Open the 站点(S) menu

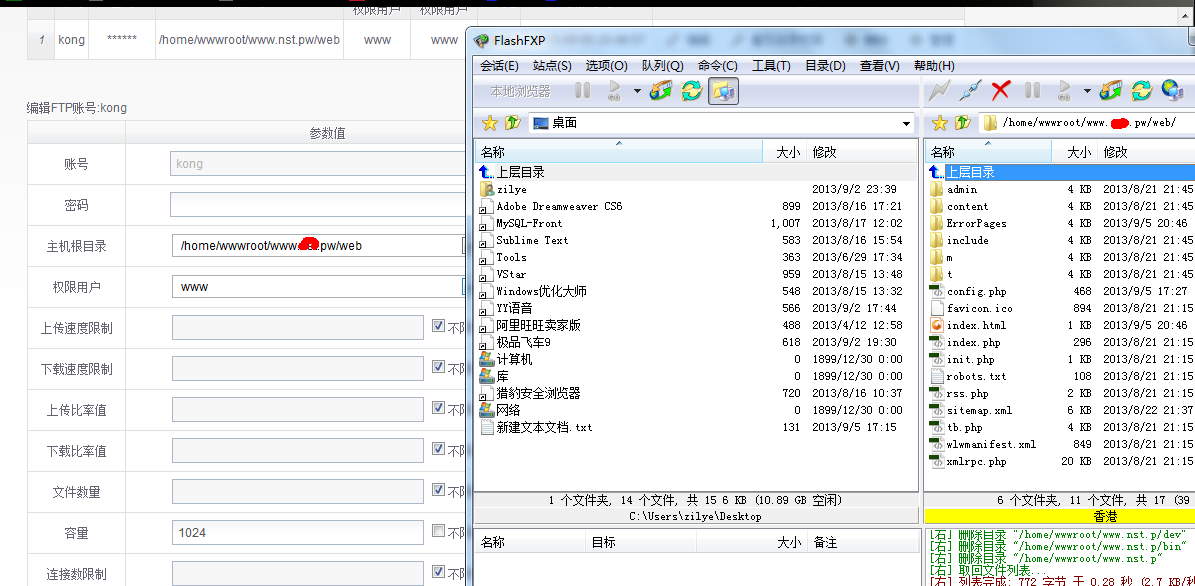pos(552,66)
